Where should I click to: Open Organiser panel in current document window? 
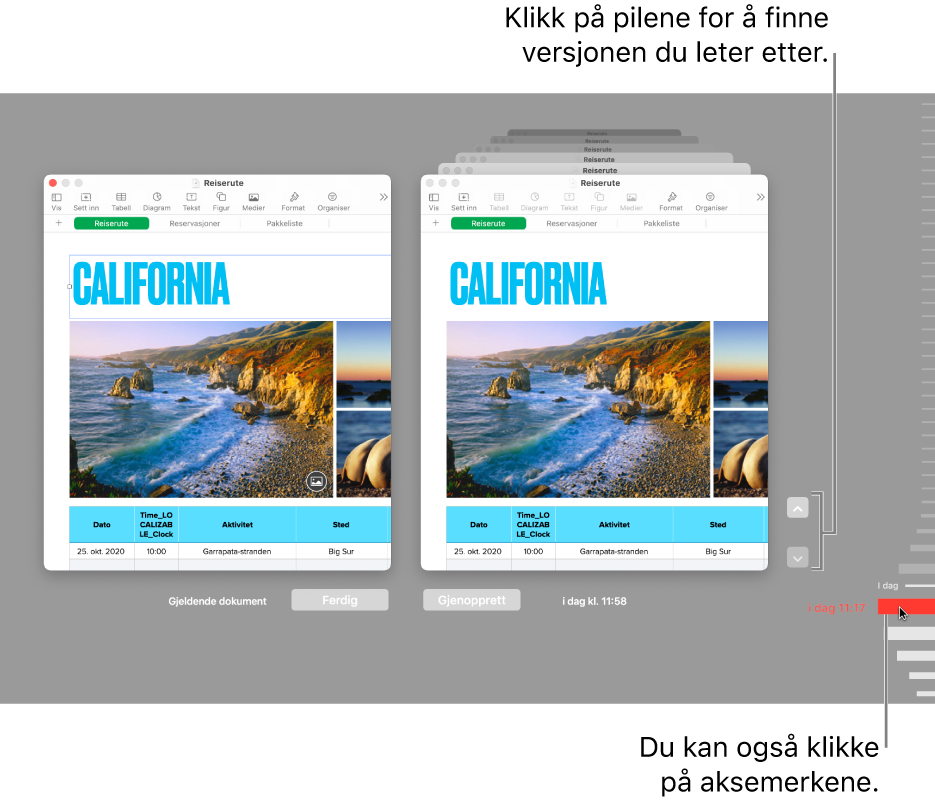click(x=333, y=202)
